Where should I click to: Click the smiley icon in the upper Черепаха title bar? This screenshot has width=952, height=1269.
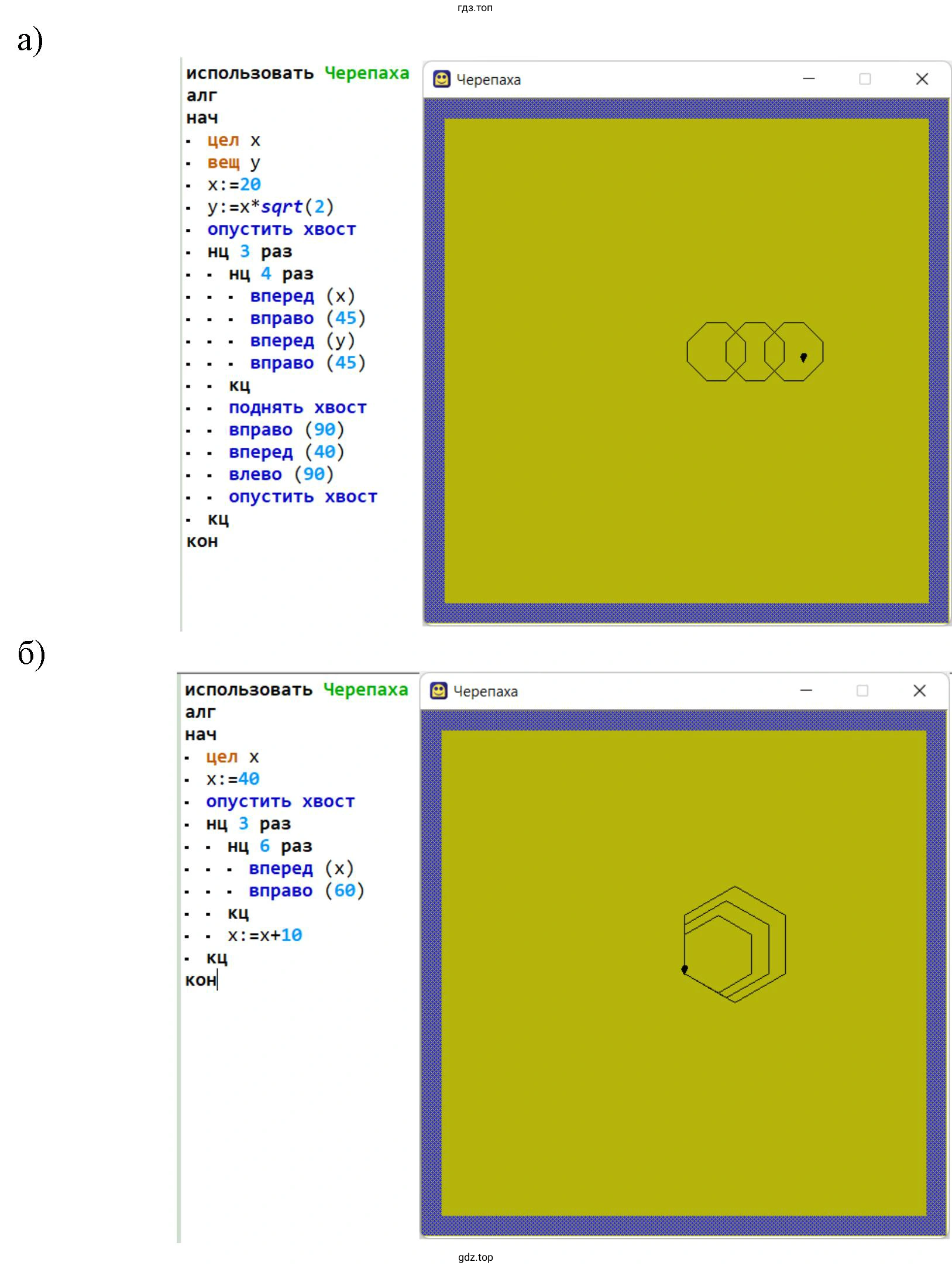(x=441, y=79)
